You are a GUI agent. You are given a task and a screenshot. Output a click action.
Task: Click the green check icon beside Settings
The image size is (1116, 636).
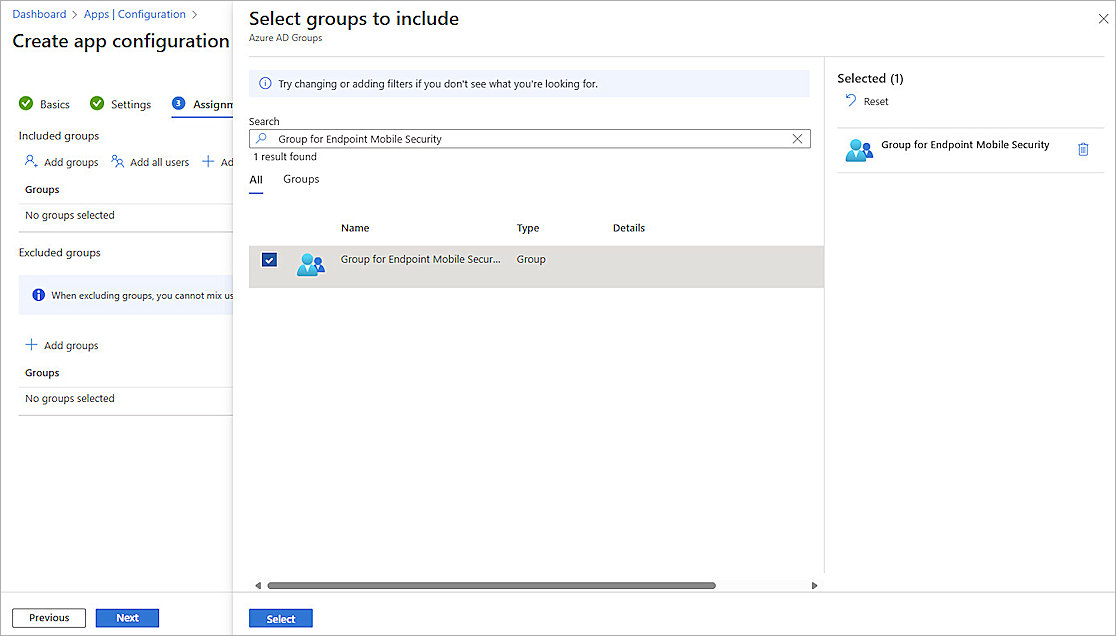click(97, 103)
